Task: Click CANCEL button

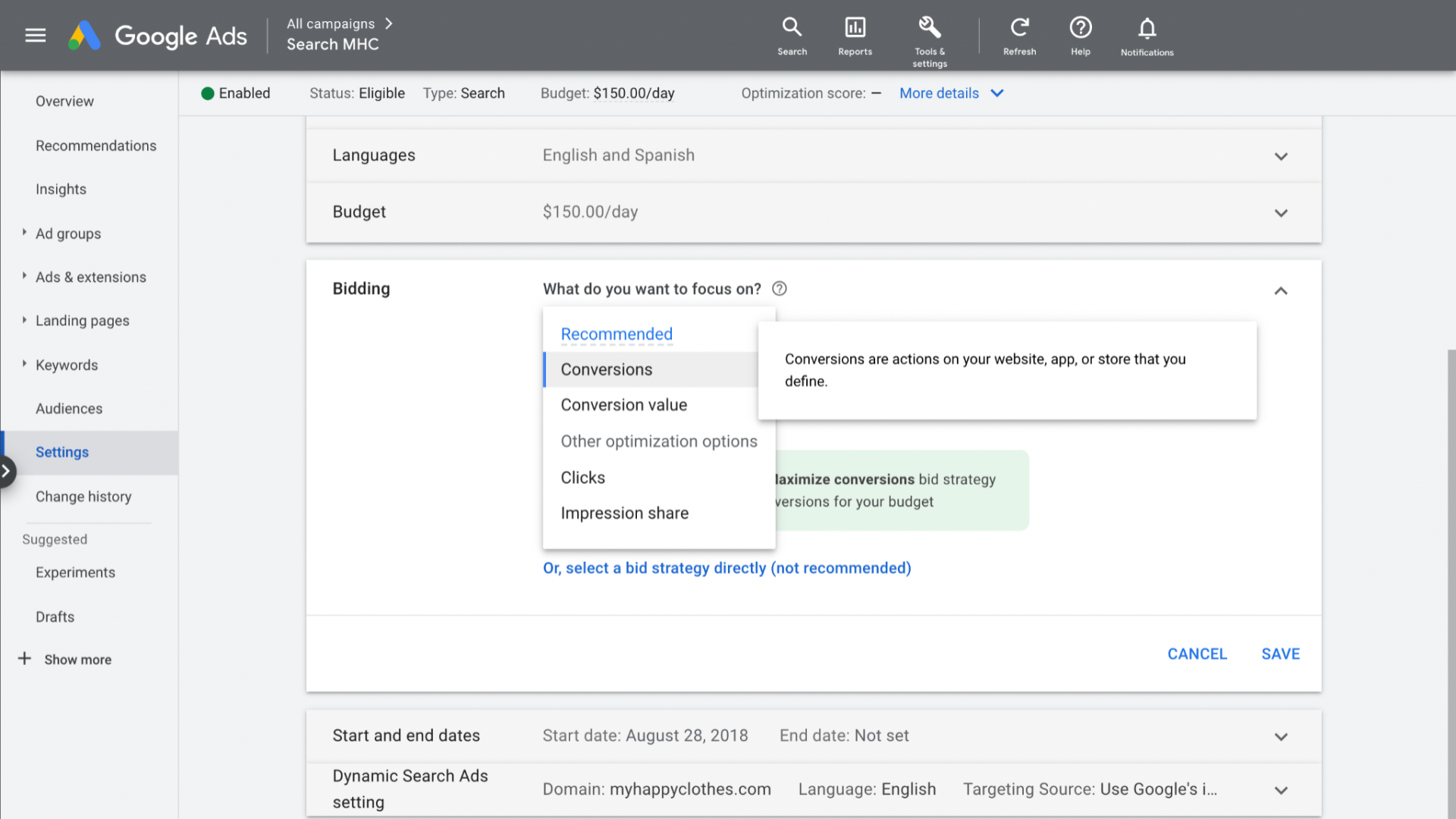Action: pos(1197,654)
